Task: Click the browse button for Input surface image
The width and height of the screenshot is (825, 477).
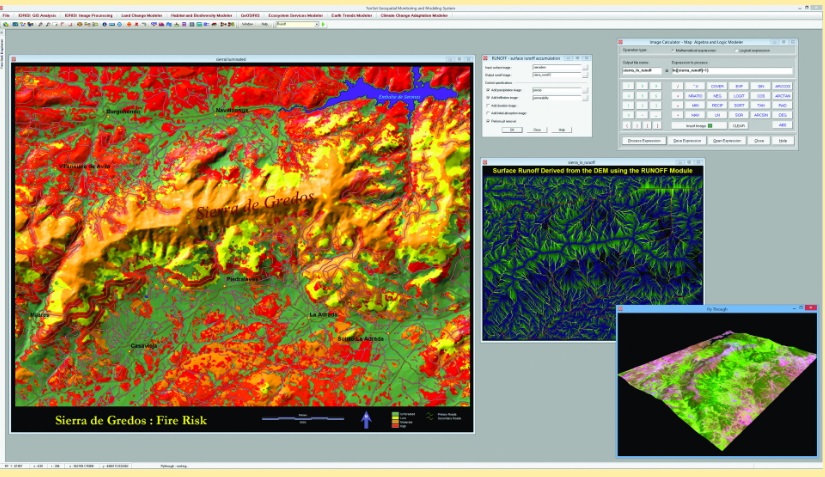Action: [x=585, y=67]
